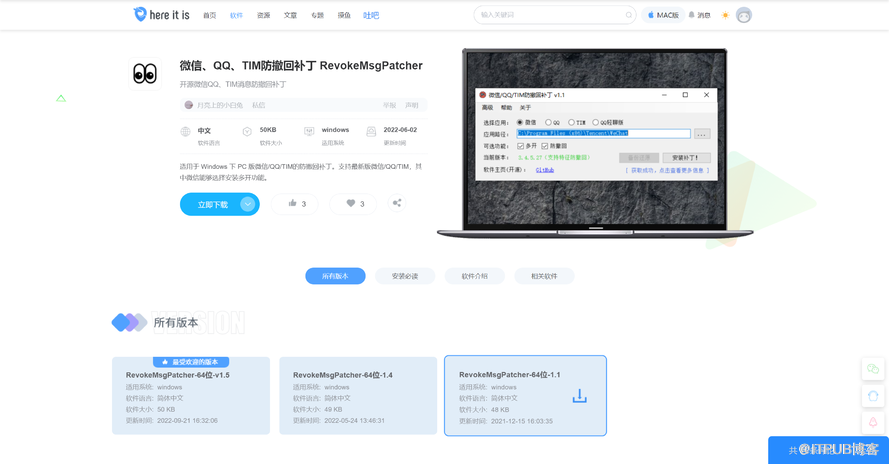Click the calendar update-time icon
Screen dimensions: 889x464
[x=371, y=132]
